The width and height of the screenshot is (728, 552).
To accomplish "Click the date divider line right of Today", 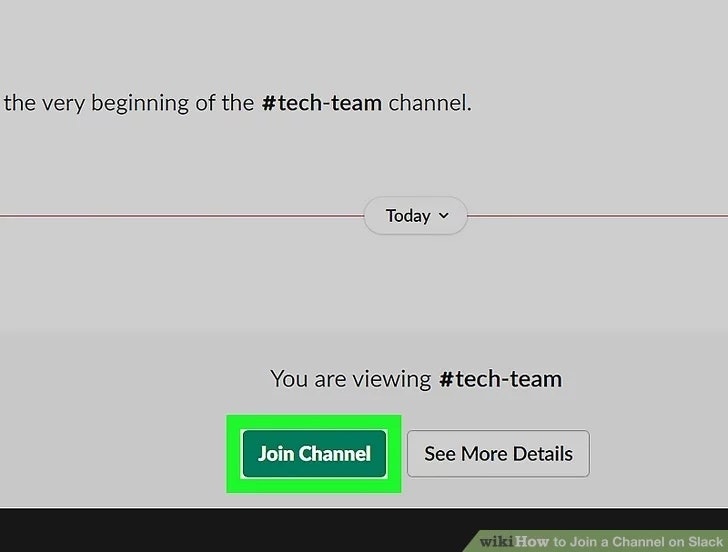I will pos(598,215).
